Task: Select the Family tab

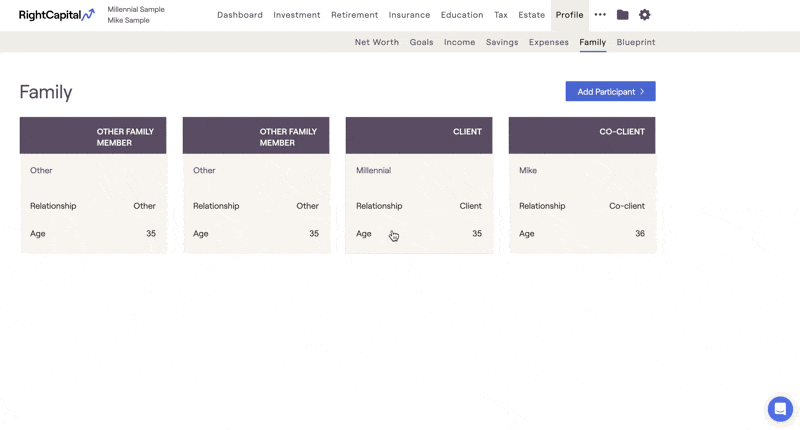Action: (x=592, y=42)
